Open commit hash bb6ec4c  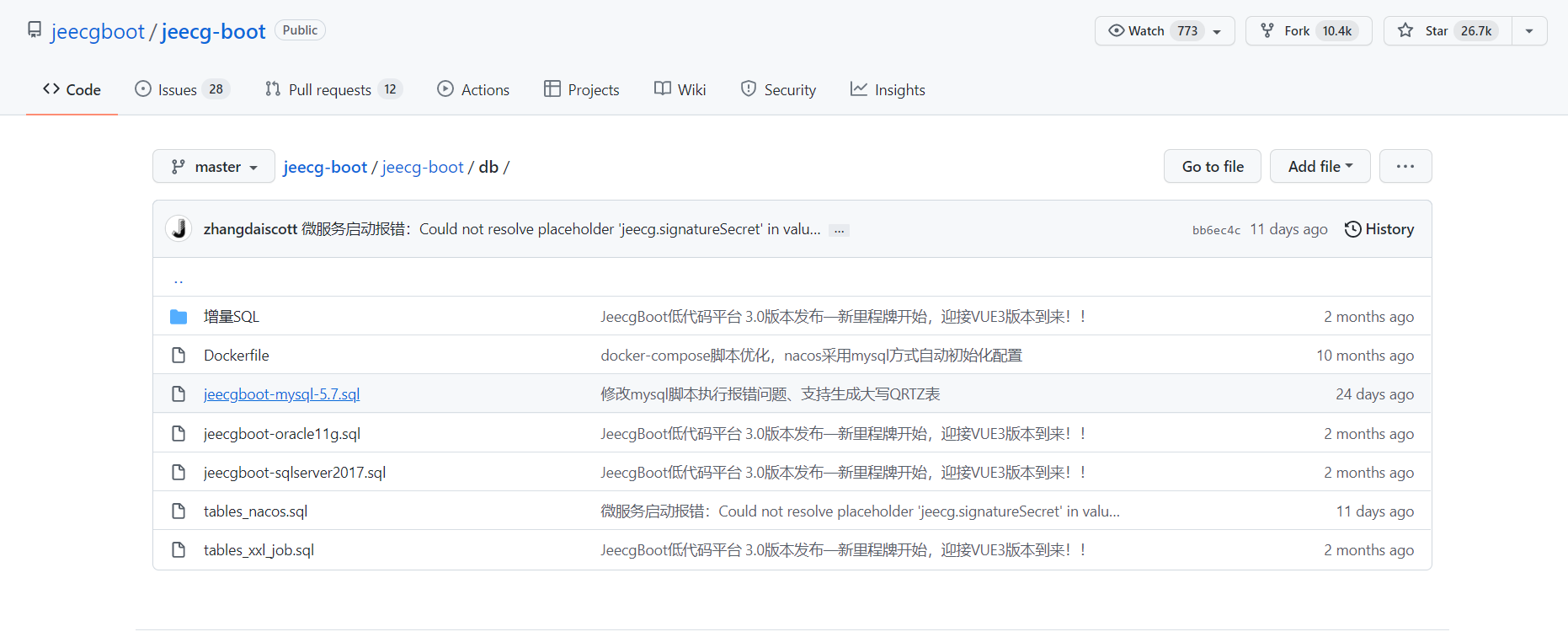[x=1216, y=230]
